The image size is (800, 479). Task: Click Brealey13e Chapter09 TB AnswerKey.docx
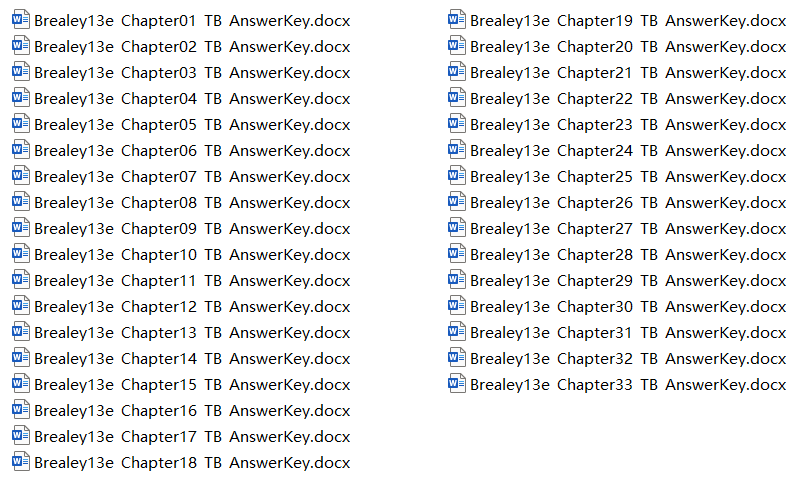(192, 229)
